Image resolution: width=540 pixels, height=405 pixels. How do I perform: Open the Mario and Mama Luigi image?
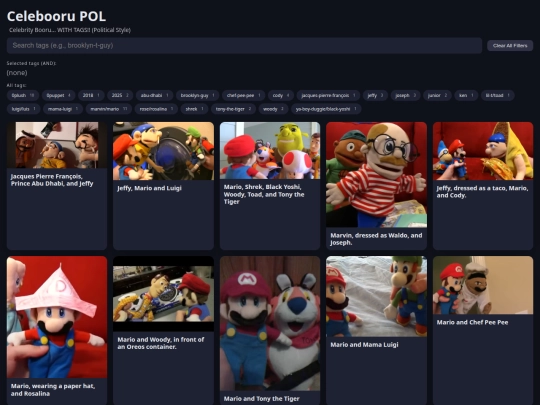pyautogui.click(x=376, y=296)
